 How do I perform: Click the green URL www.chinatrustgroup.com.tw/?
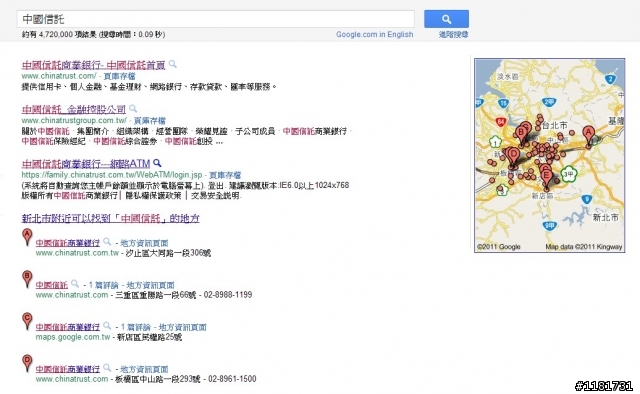(x=74, y=120)
